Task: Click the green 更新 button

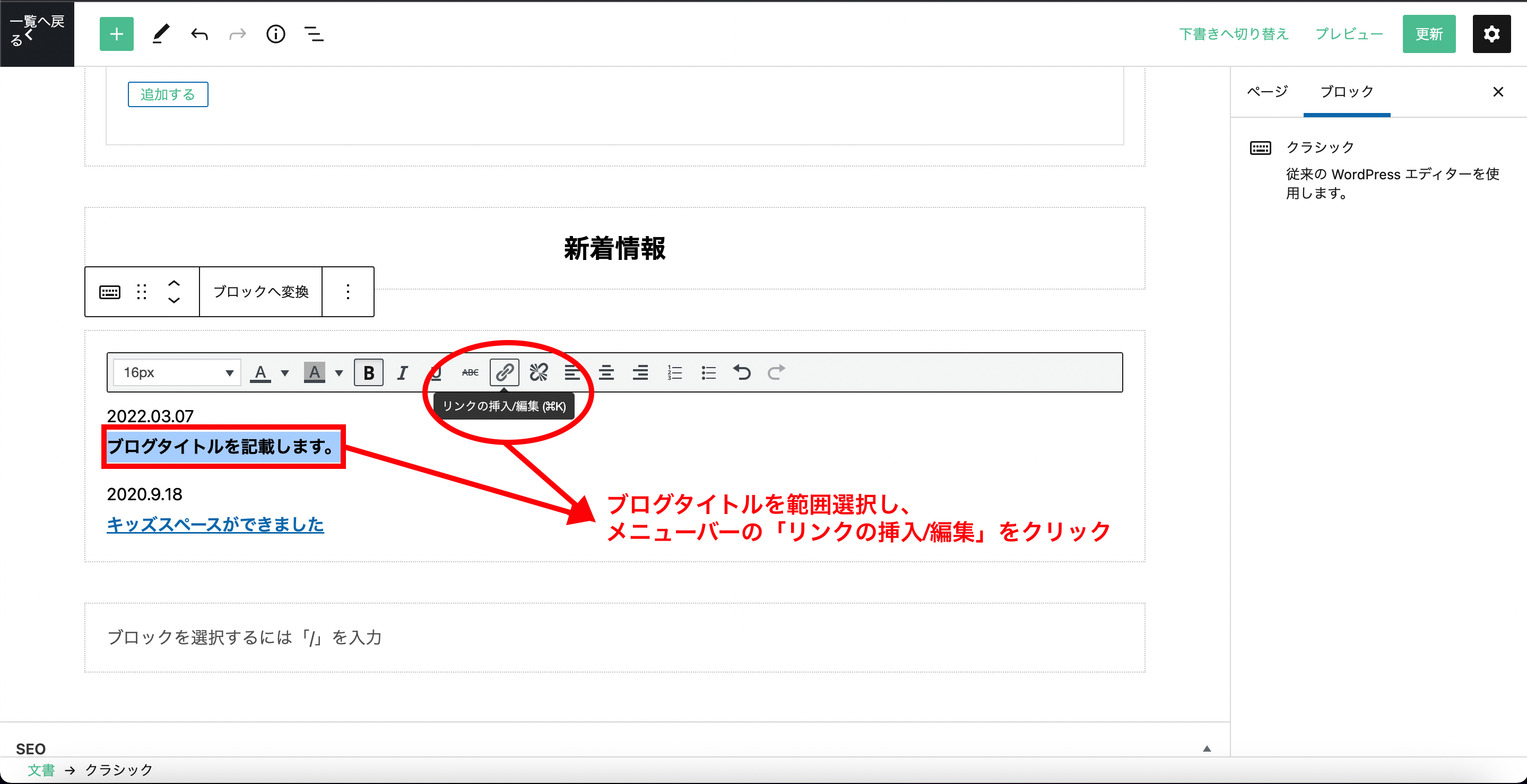Action: pos(1429,34)
